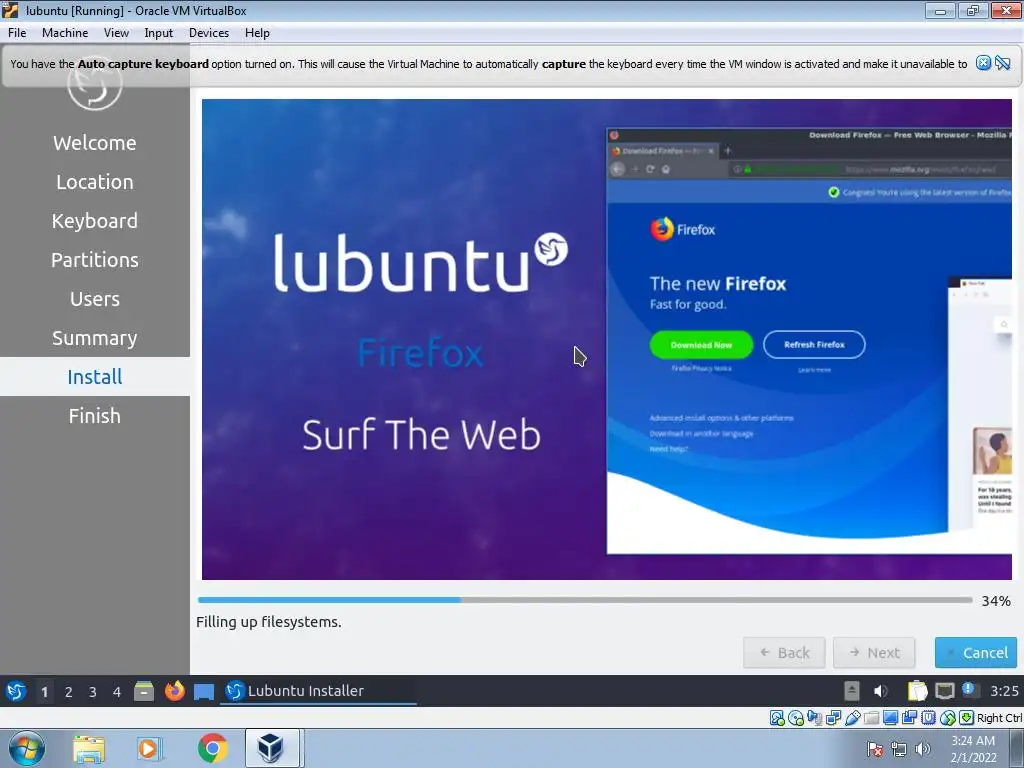Screen dimensions: 1024x768
Task: Click the VirtualBox shared folders indicator
Action: point(872,718)
